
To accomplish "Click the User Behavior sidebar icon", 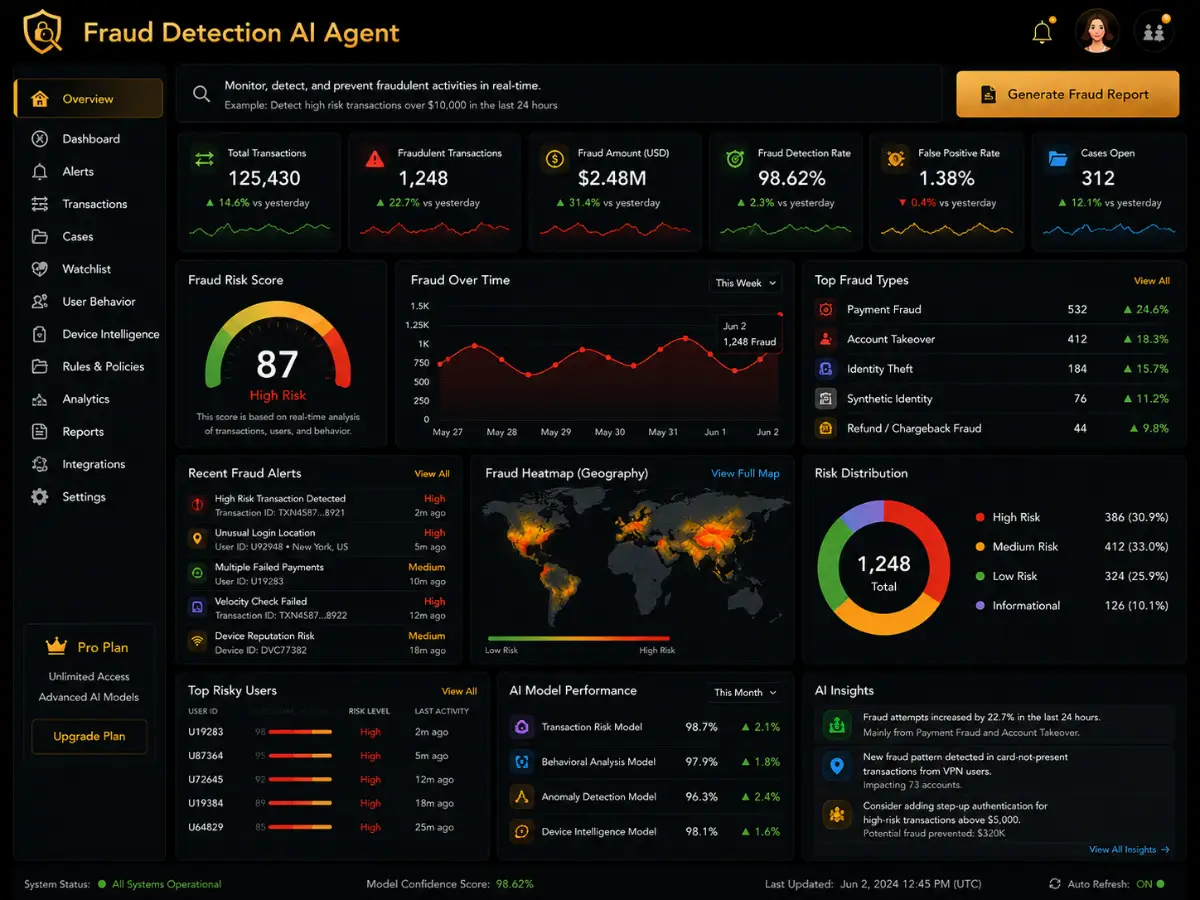I will pos(40,301).
